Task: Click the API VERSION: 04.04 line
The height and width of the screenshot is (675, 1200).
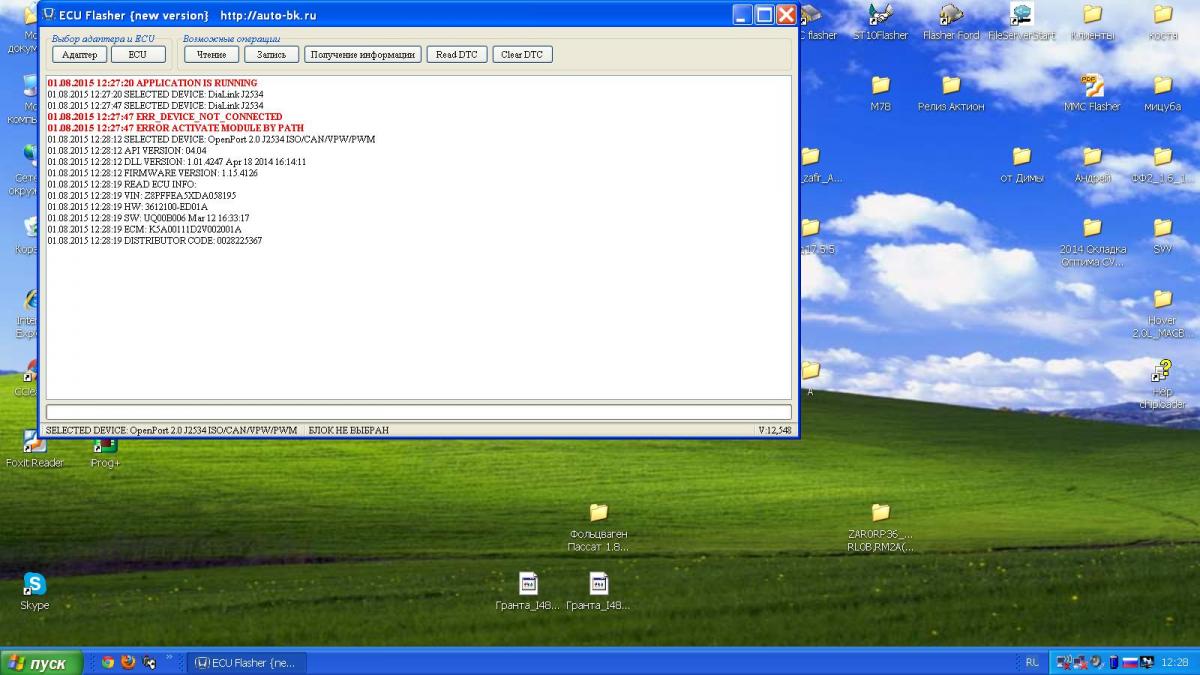Action: 127,150
